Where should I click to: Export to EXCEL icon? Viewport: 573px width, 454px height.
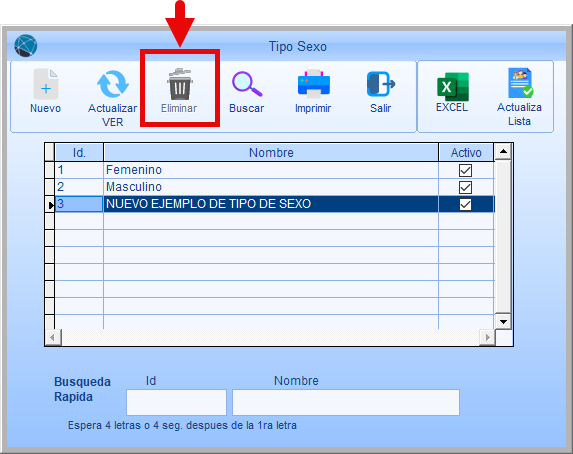tap(452, 87)
